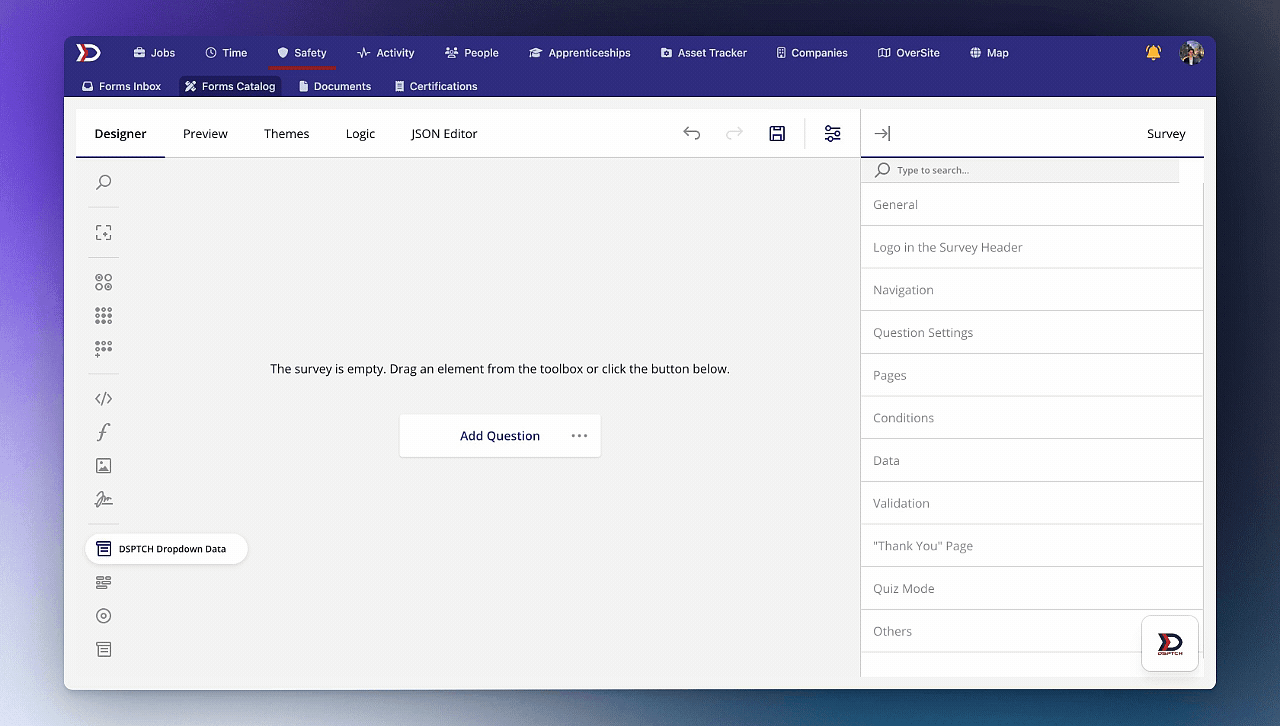Image resolution: width=1280 pixels, height=726 pixels.
Task: Click the floating DSPTCH badge
Action: tap(1170, 643)
